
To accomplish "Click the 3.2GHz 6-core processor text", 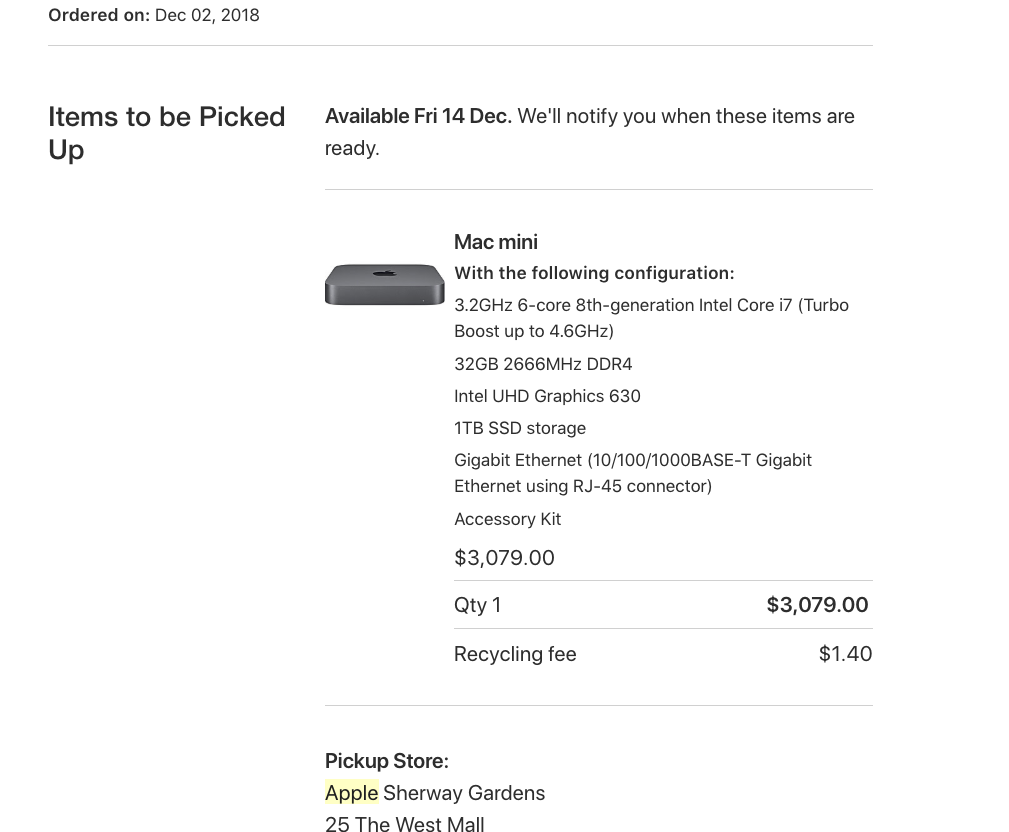I will tap(651, 318).
